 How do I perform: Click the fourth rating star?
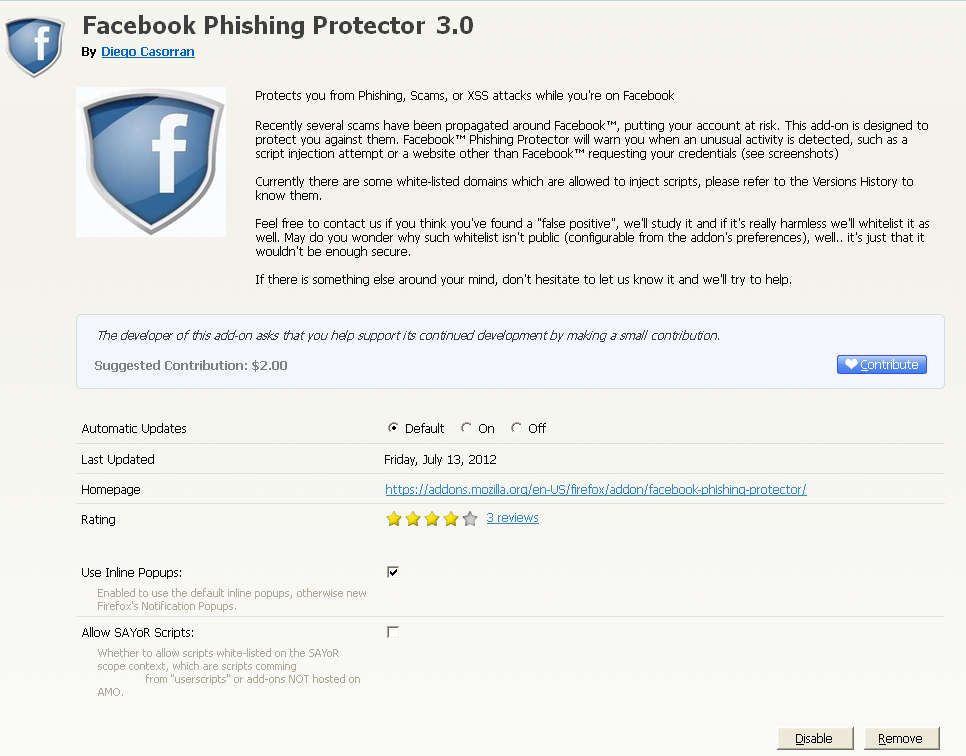[451, 519]
